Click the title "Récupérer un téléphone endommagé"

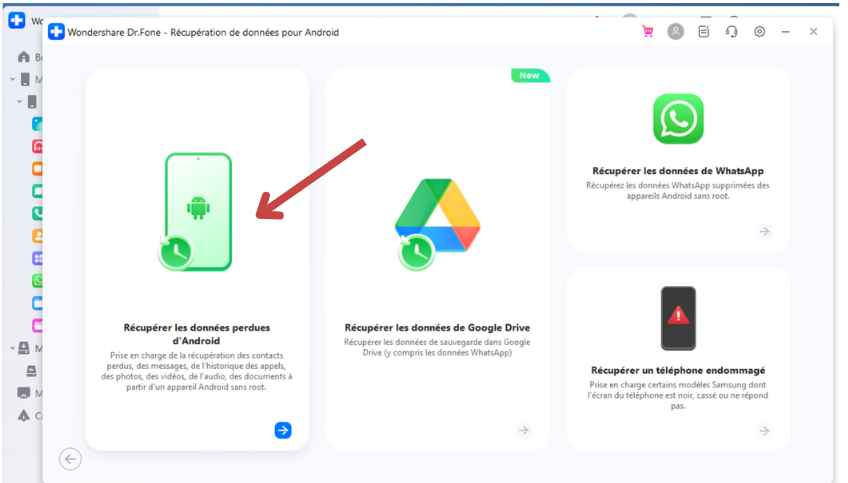[x=678, y=370]
